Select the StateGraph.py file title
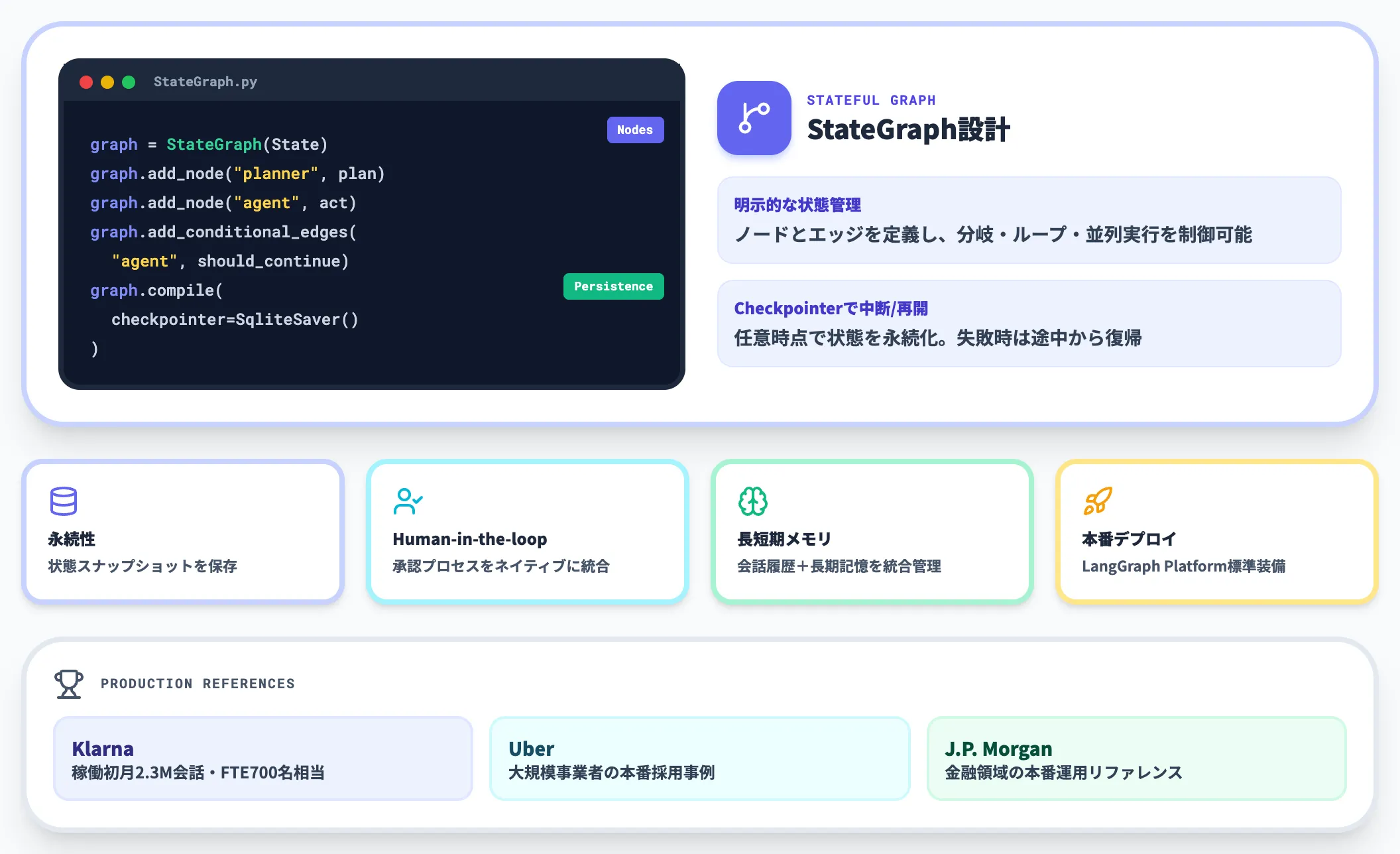 [x=205, y=82]
